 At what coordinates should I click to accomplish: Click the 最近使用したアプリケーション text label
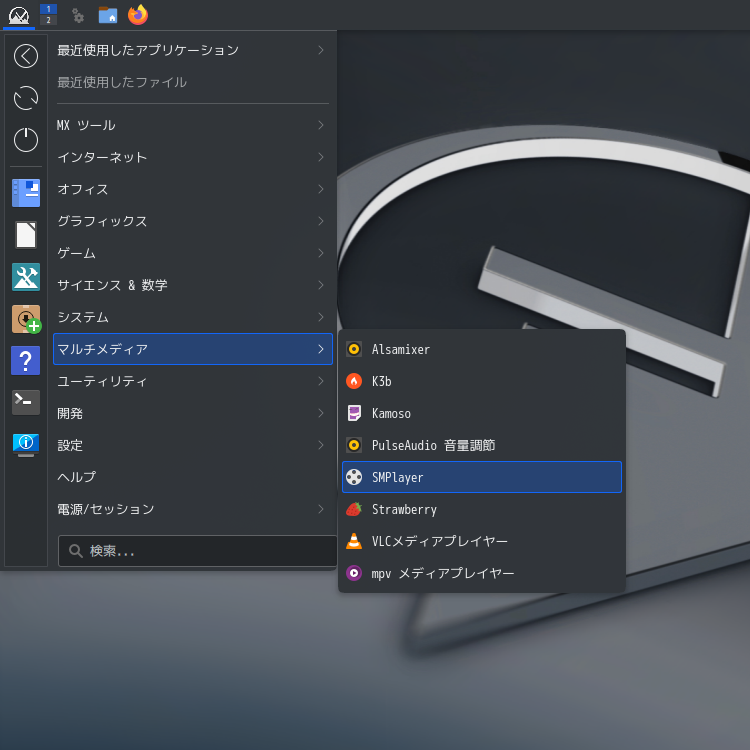[x=148, y=50]
